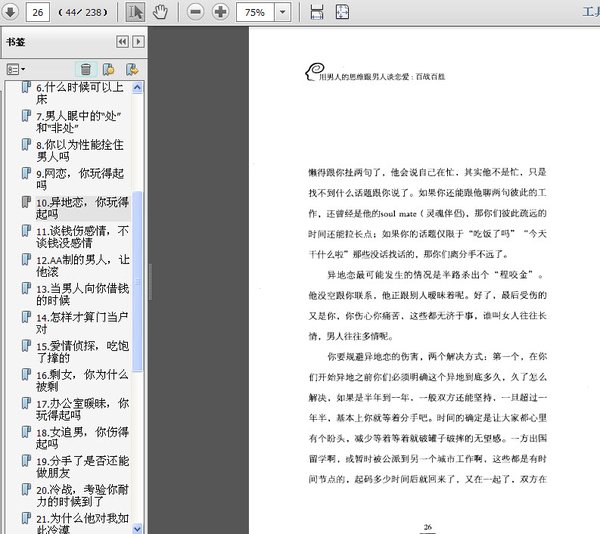The width and height of the screenshot is (600, 534).
Task: Open bookmark 6.什么时候可以上床
Action: coord(80,93)
